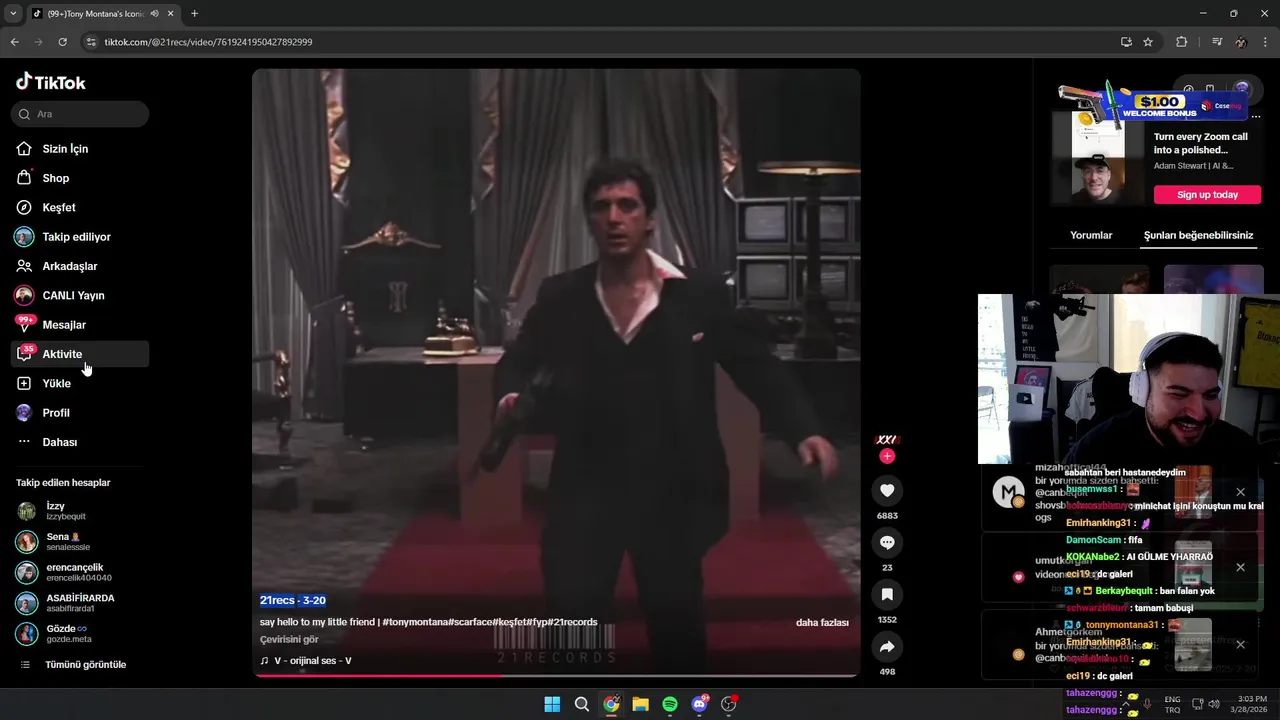Seek on the video progress bar
The image size is (1280, 720).
click(556, 676)
